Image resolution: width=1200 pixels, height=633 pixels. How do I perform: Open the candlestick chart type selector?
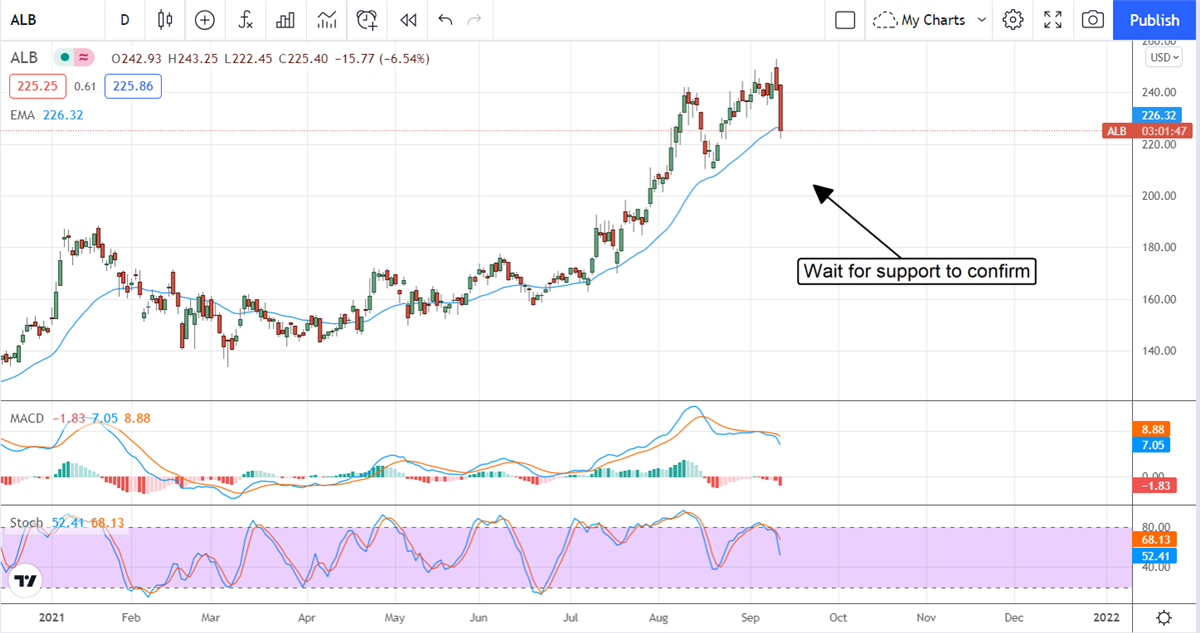165,19
